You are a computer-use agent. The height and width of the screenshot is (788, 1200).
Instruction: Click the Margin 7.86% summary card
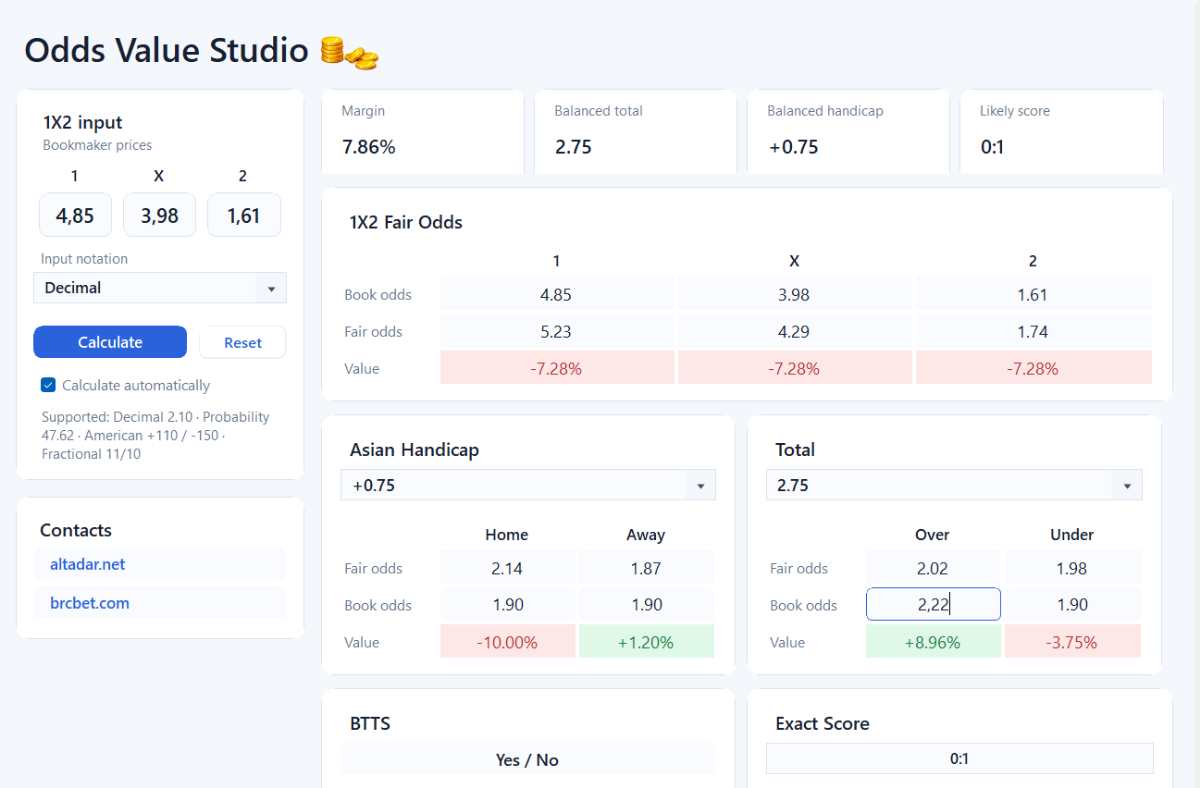(423, 132)
